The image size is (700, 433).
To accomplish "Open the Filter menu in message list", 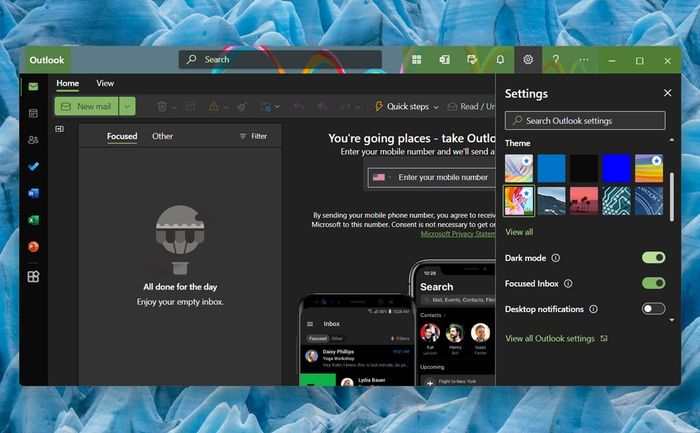I will 253,136.
